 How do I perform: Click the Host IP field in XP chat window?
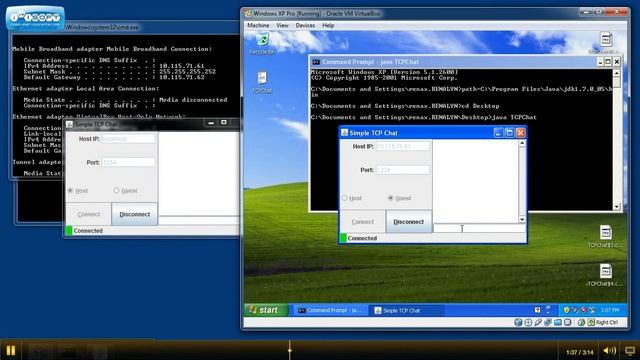click(x=402, y=146)
